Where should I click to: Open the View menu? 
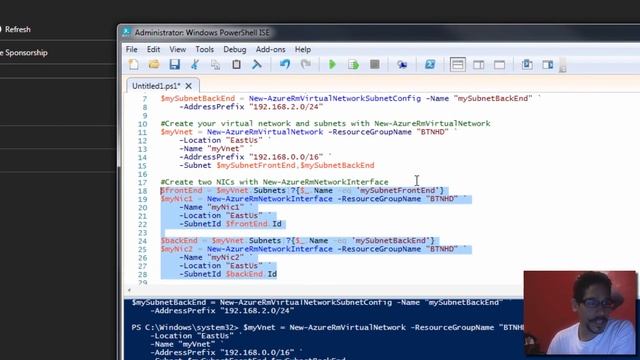tap(178, 49)
